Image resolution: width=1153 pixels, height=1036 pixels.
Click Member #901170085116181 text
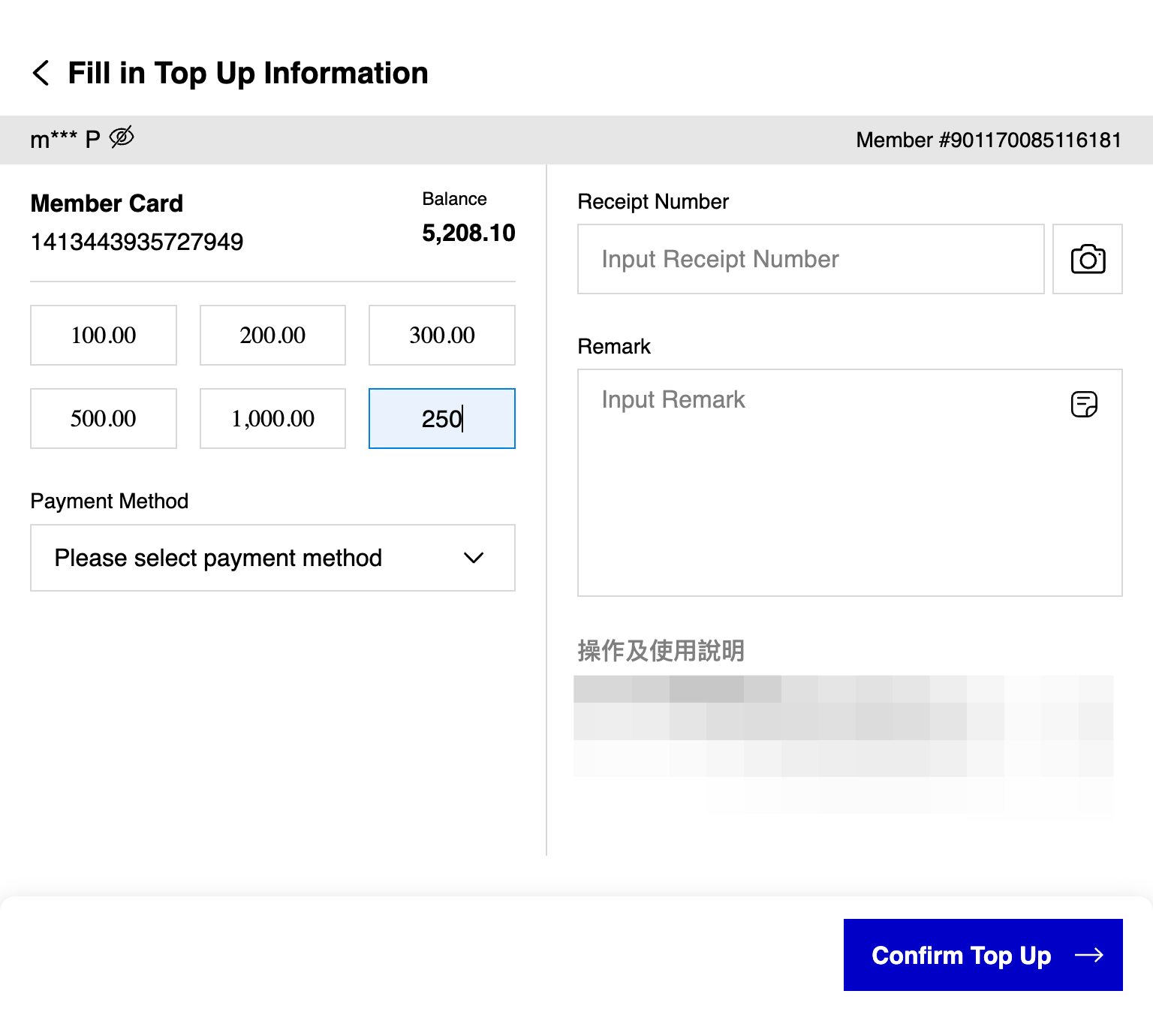(x=989, y=140)
